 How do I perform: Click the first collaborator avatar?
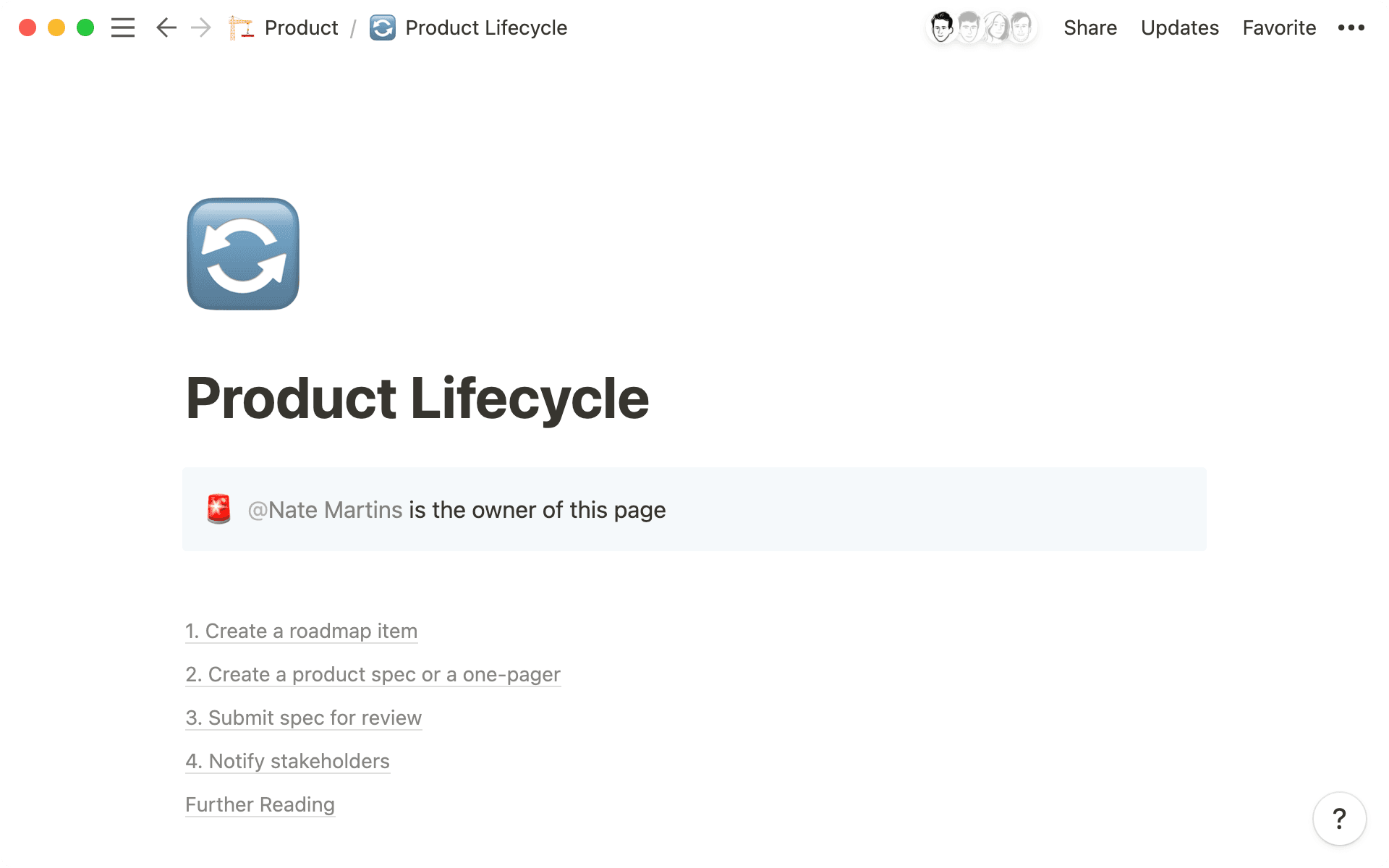(942, 27)
